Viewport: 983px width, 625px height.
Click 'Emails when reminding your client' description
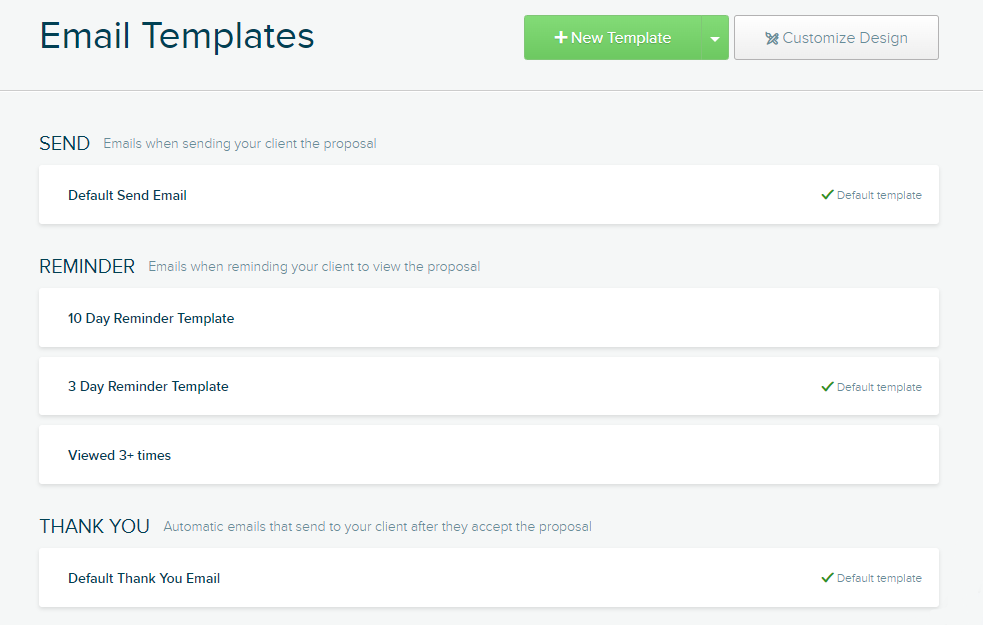[314, 266]
